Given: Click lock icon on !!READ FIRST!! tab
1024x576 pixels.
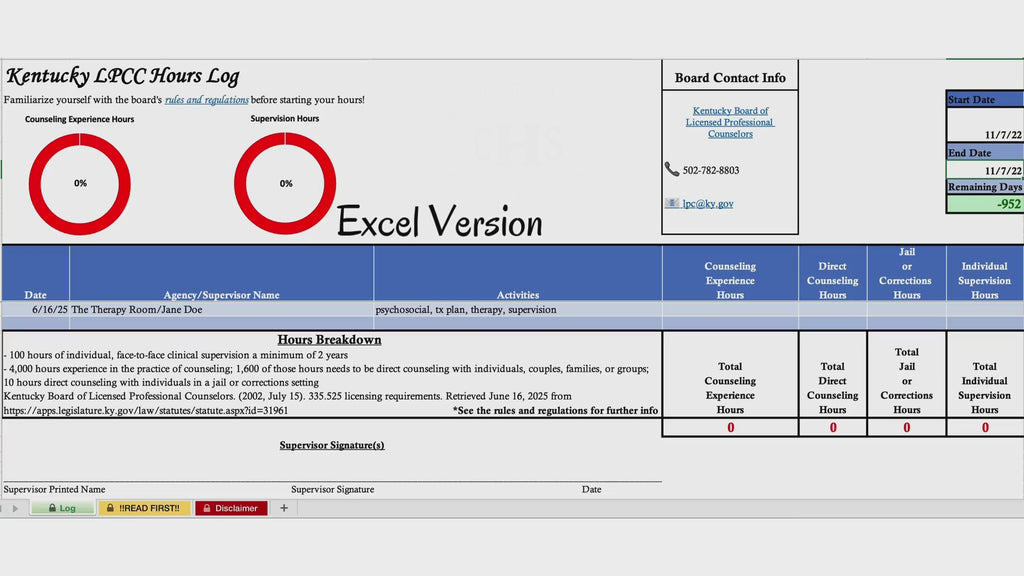Looking at the screenshot, I should tap(110, 508).
